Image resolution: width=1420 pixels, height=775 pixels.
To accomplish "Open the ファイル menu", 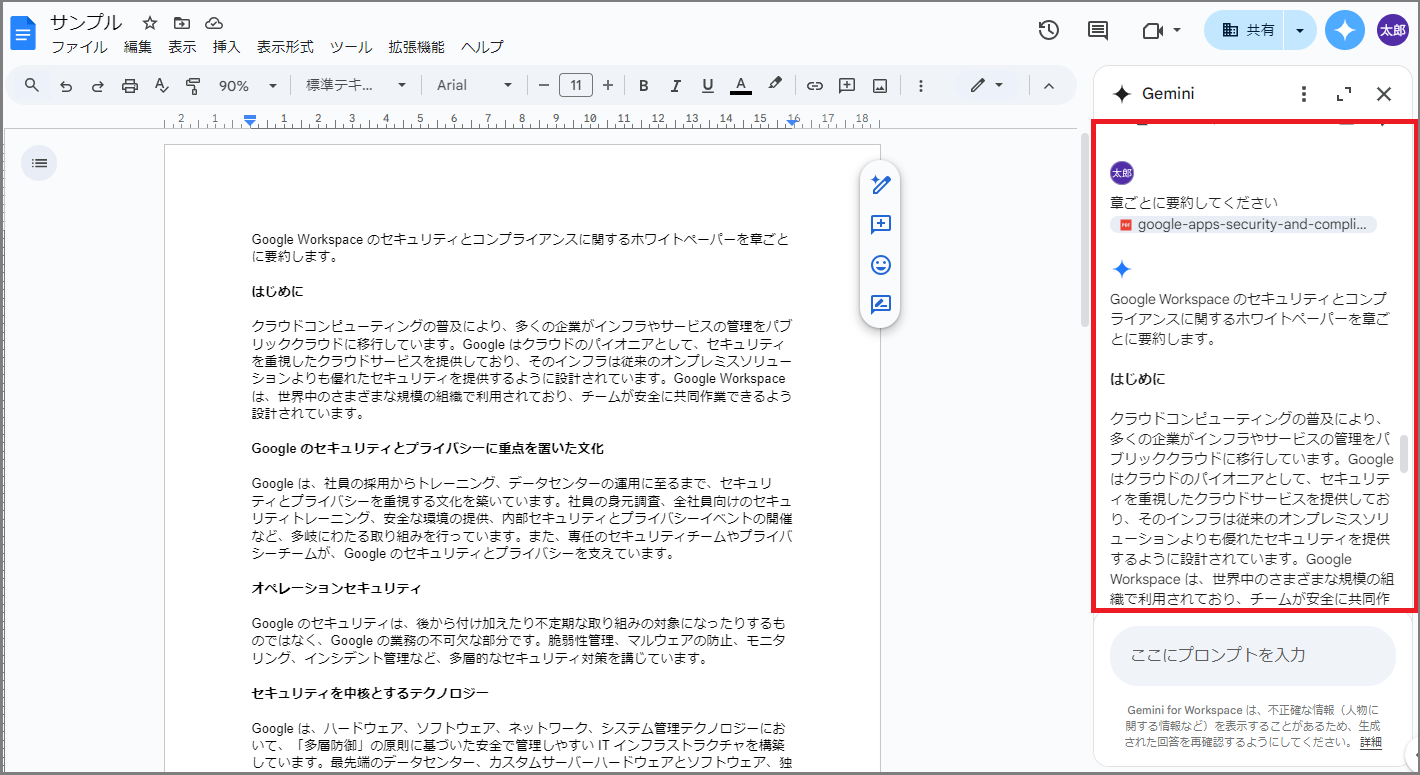I will (79, 47).
